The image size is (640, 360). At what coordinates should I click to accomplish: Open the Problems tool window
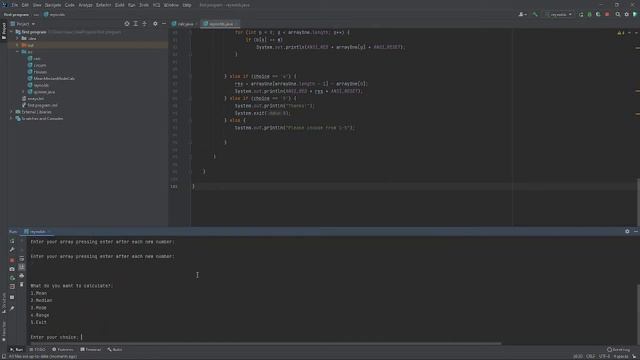click(x=63, y=350)
